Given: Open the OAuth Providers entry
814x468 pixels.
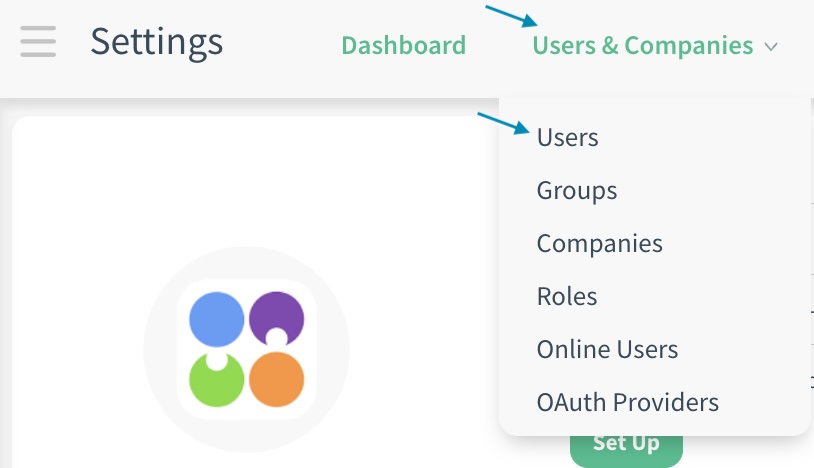Looking at the screenshot, I should [627, 402].
